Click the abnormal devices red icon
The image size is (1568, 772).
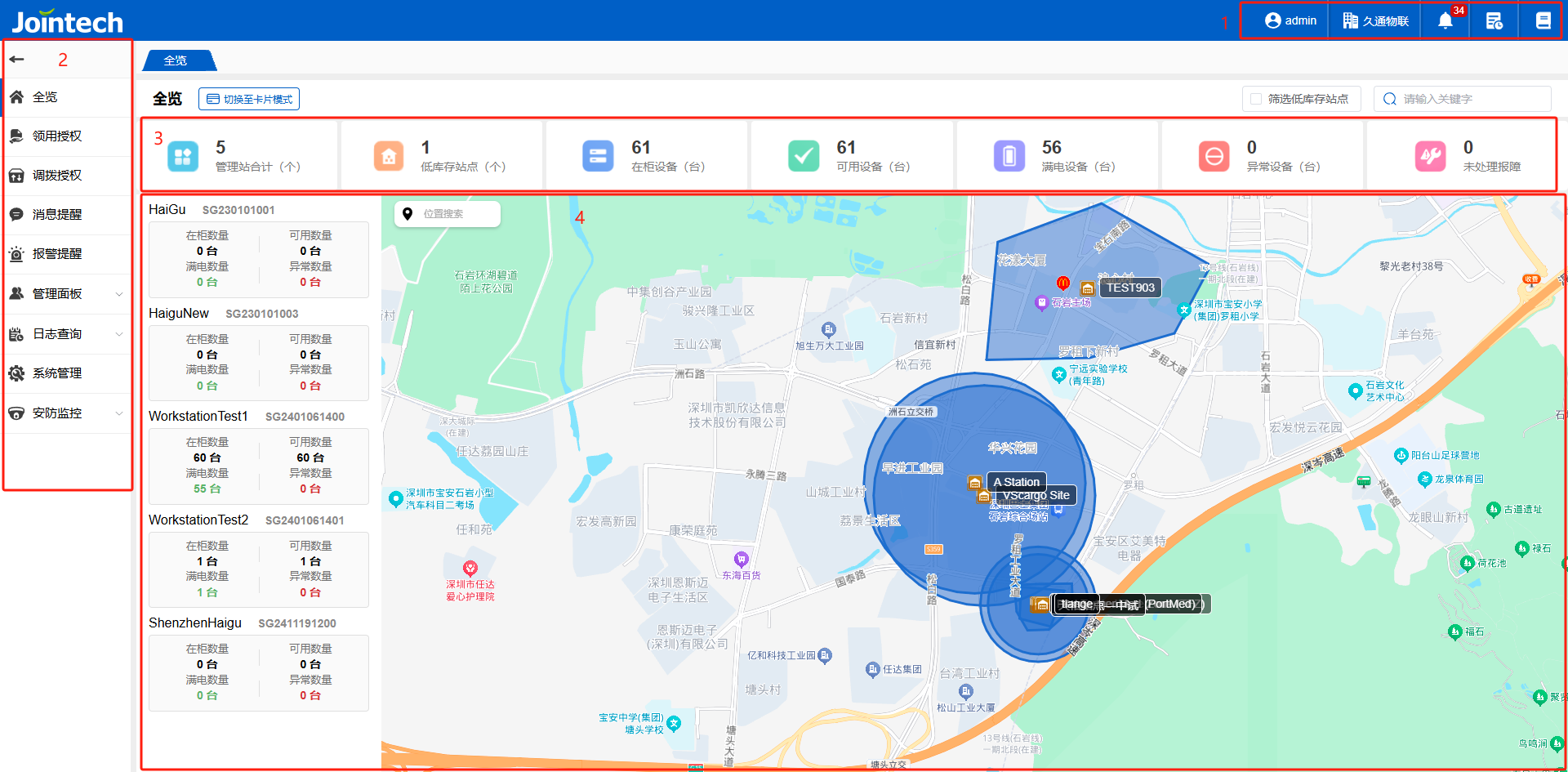1214,155
